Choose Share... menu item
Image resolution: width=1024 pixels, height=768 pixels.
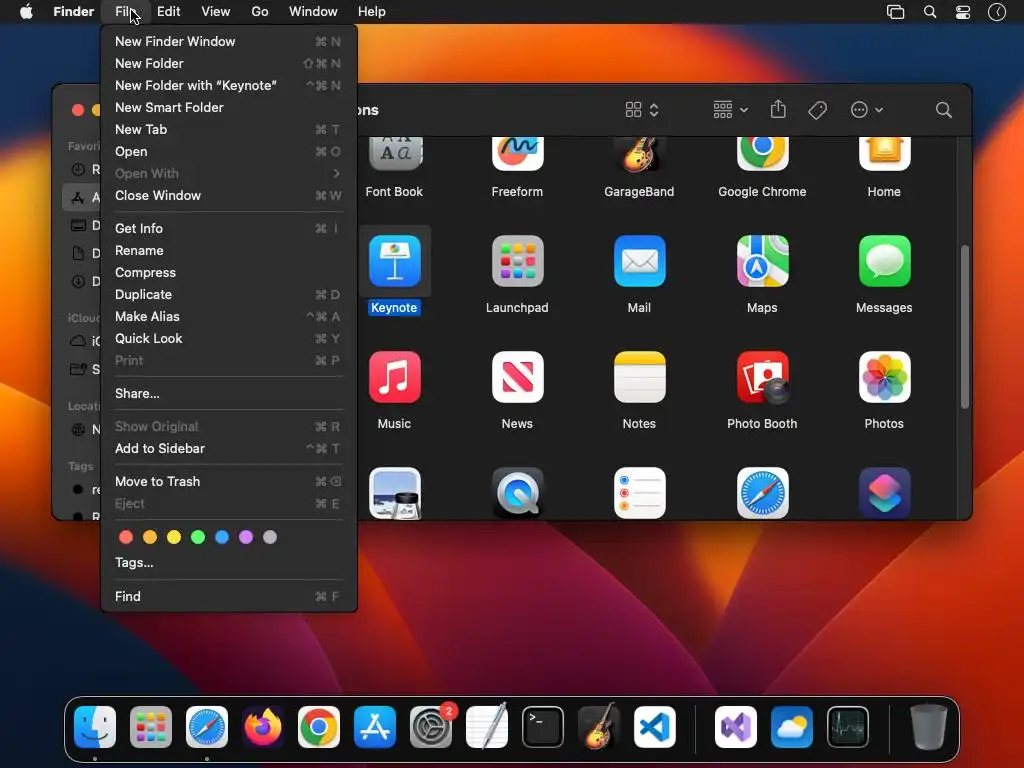228,393
